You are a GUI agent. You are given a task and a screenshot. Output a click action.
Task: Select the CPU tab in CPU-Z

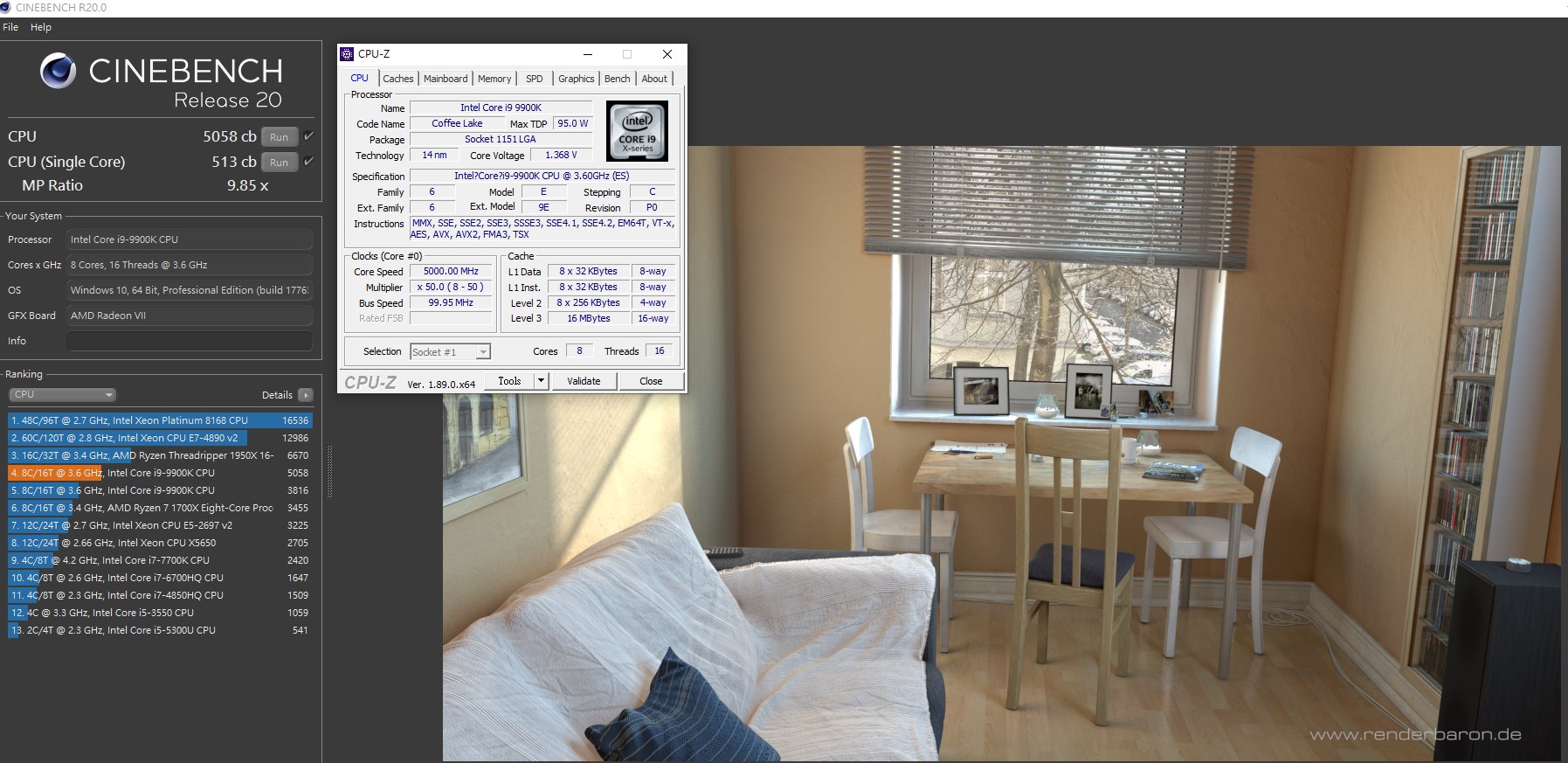360,78
